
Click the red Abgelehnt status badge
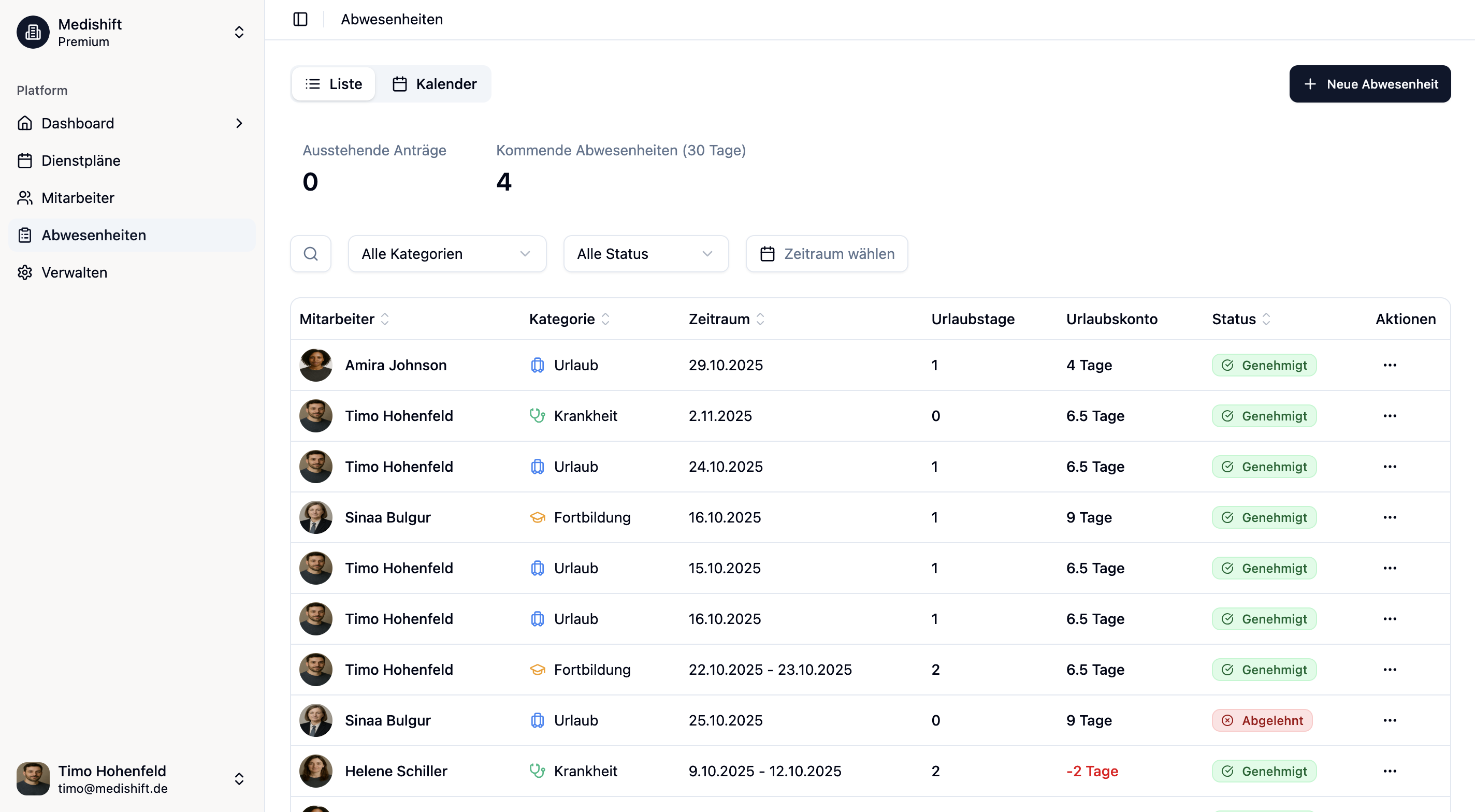coord(1262,720)
